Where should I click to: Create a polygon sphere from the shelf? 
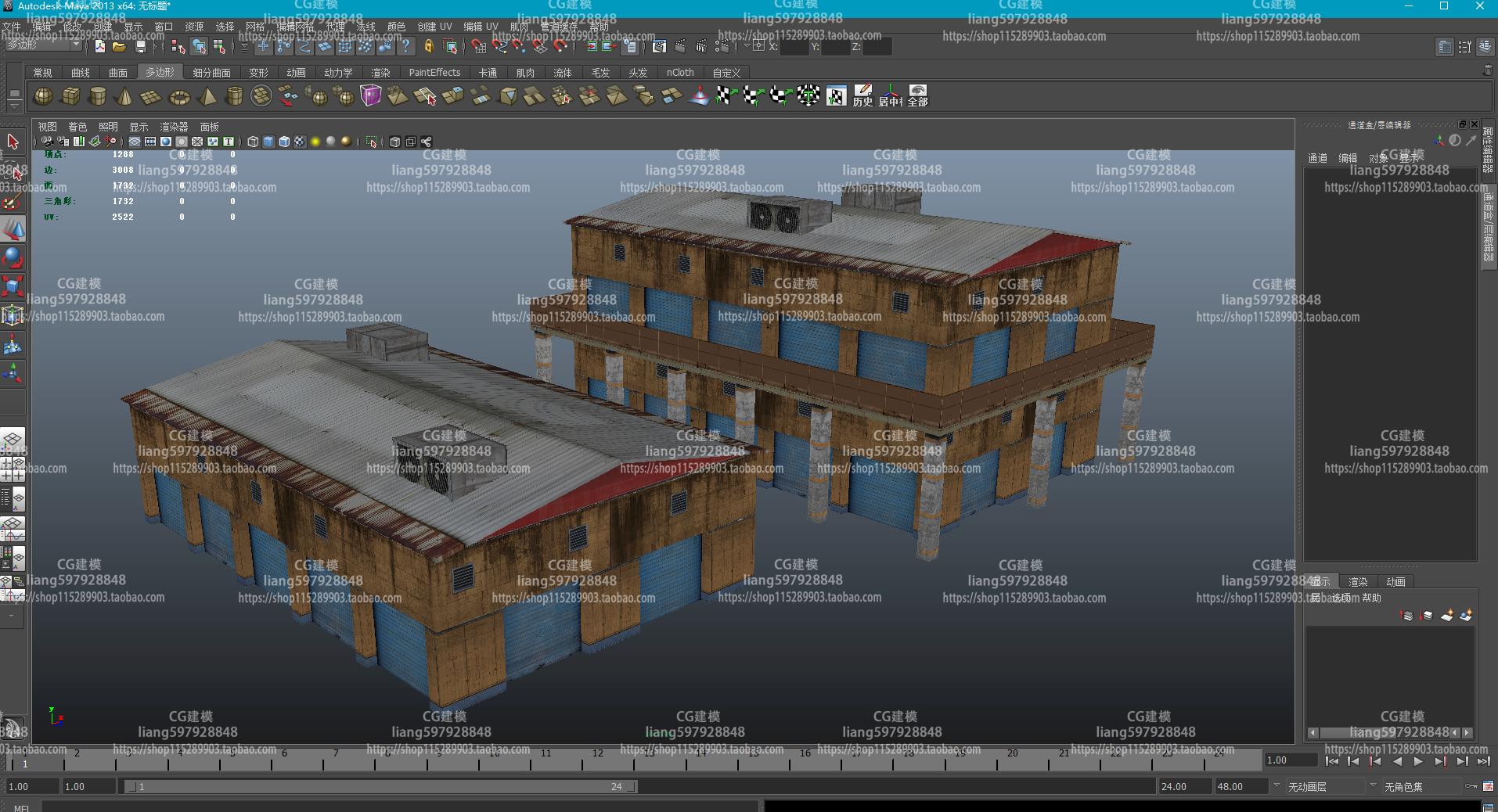point(44,96)
